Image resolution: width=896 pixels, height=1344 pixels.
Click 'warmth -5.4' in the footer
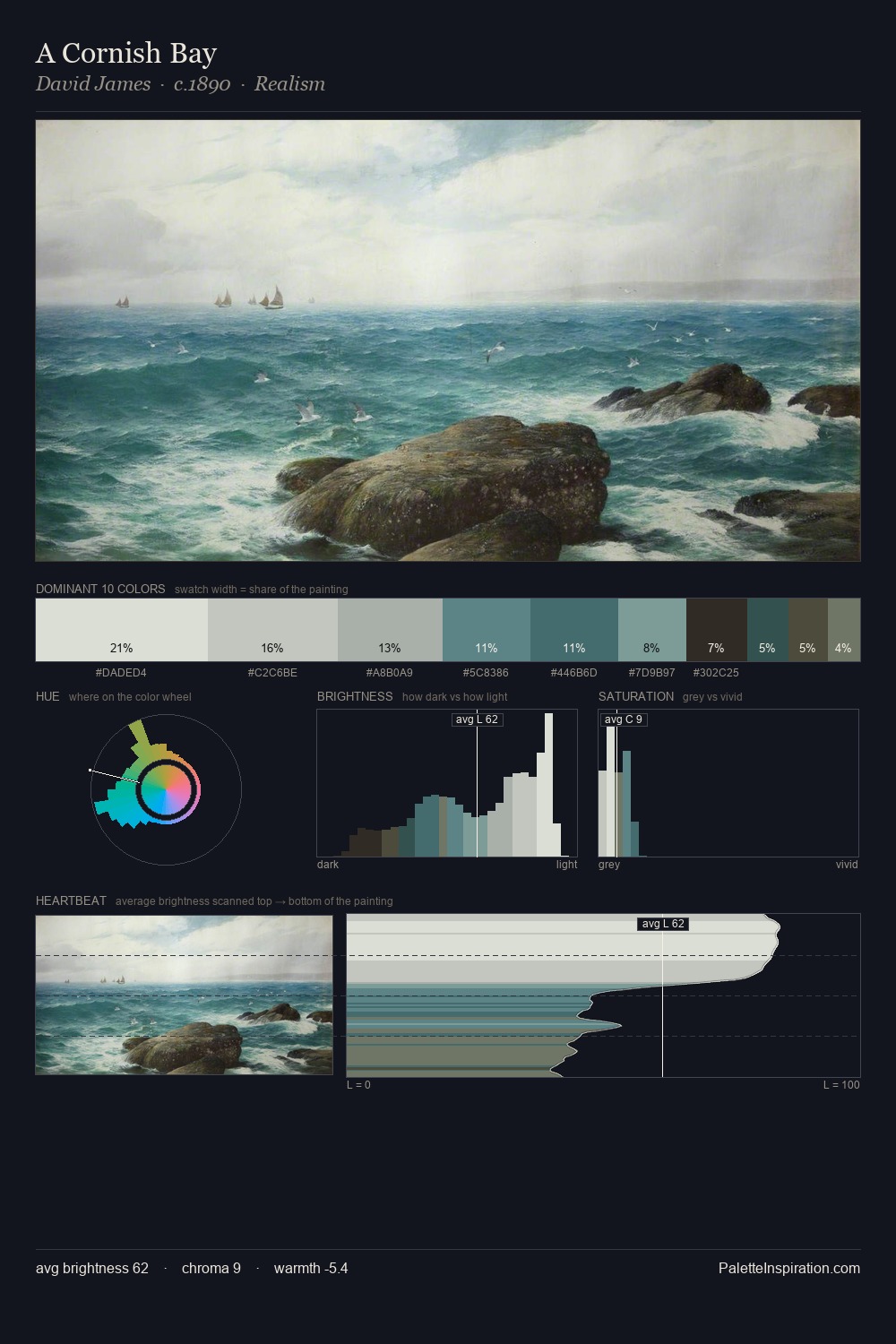pos(311,1268)
